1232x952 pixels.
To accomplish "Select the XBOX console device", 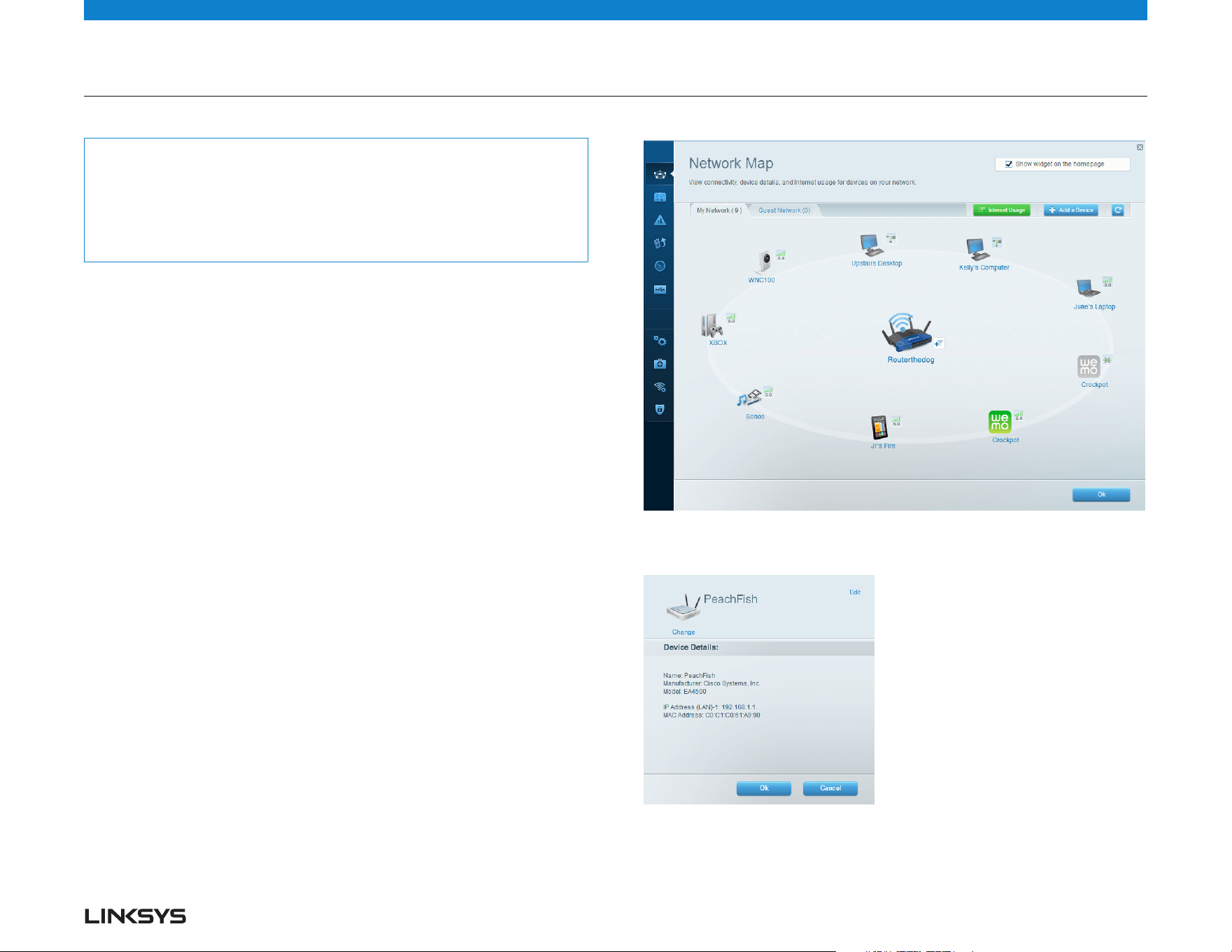I will coord(712,326).
